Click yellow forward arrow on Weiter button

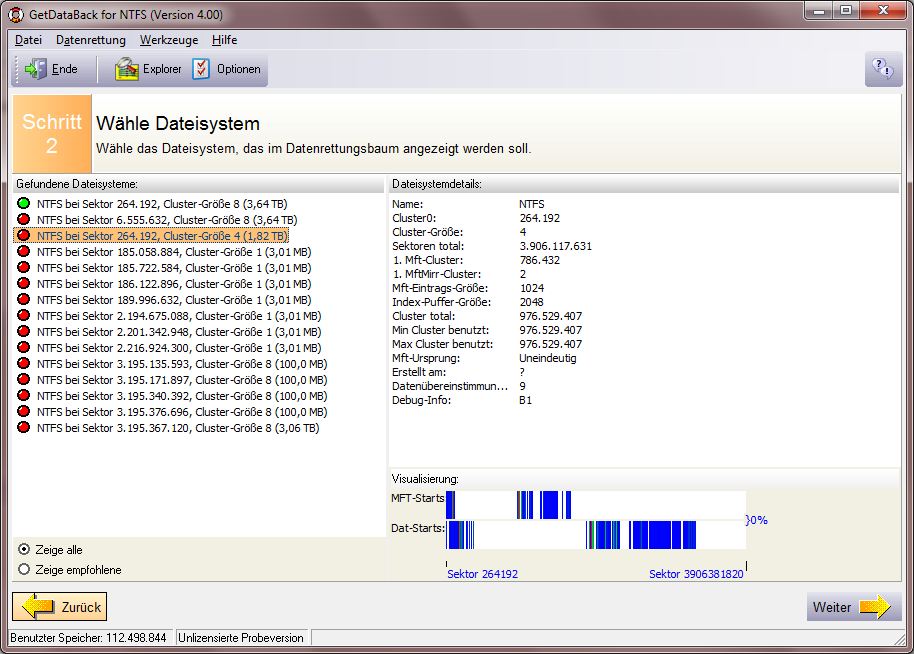[875, 607]
